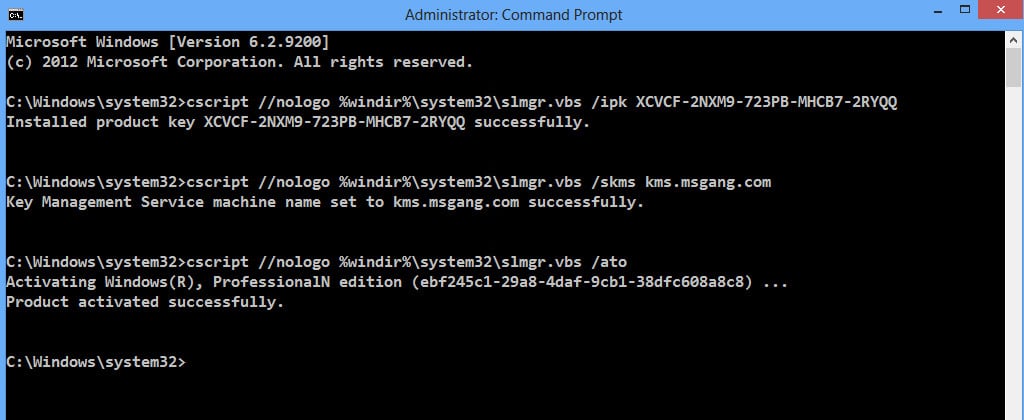1024x420 pixels.
Task: Click the 'Installed product key' result line
Action: (x=298, y=122)
